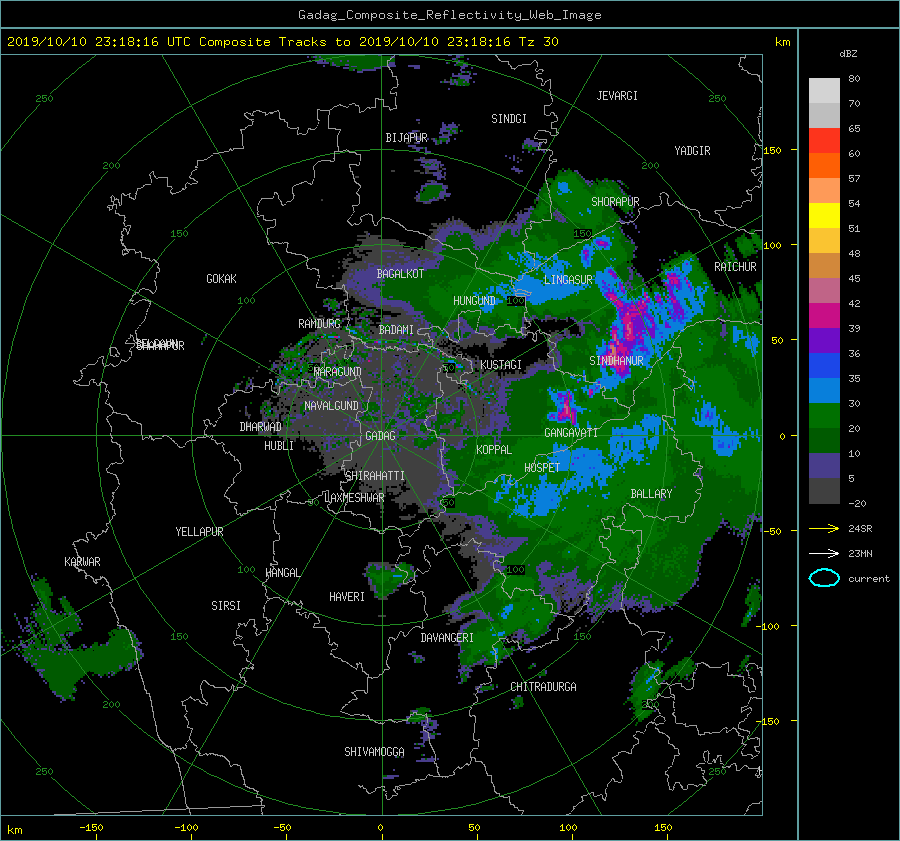Viewport: 900px width, 841px height.
Task: Click the HAVERI city label
Action: [x=347, y=597]
